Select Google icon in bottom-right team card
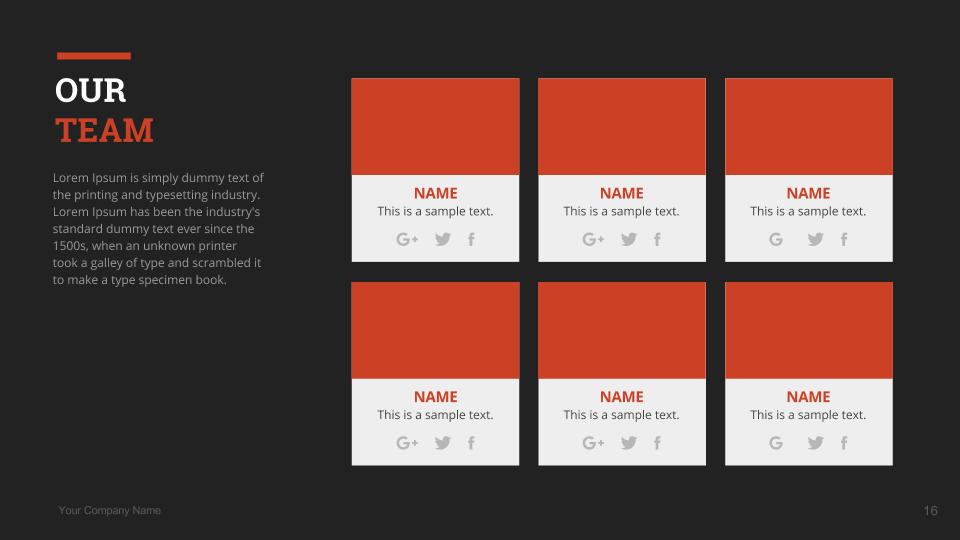 point(776,443)
